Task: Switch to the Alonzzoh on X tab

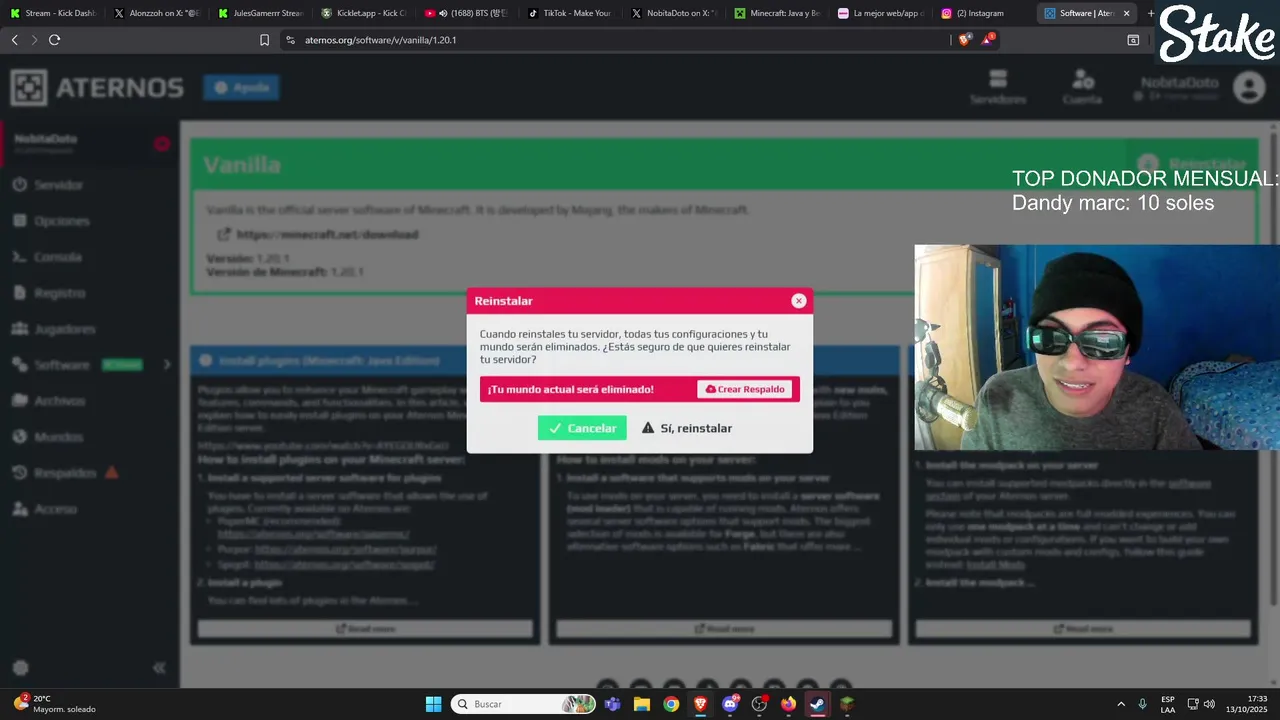Action: (x=157, y=13)
